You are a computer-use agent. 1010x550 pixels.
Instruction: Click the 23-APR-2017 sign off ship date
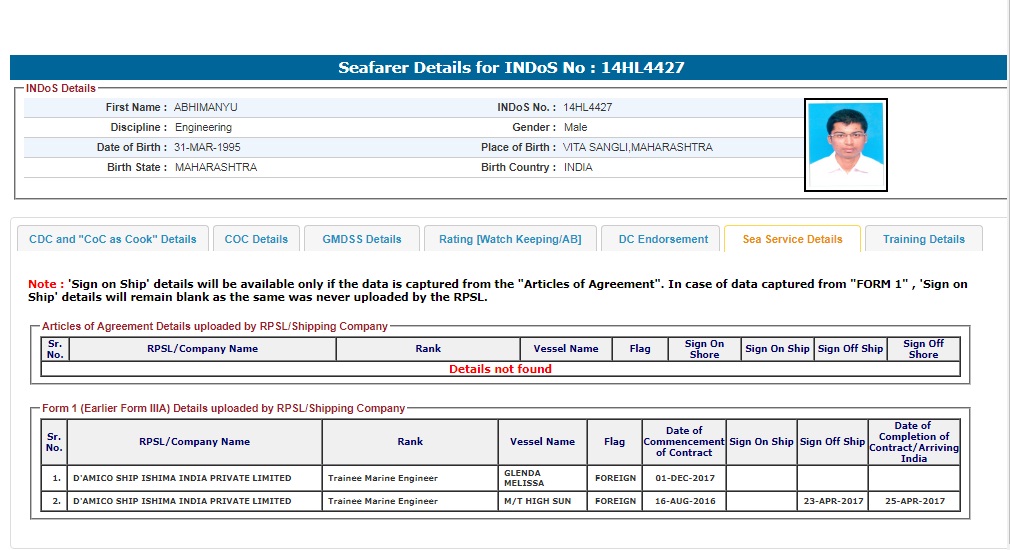832,501
